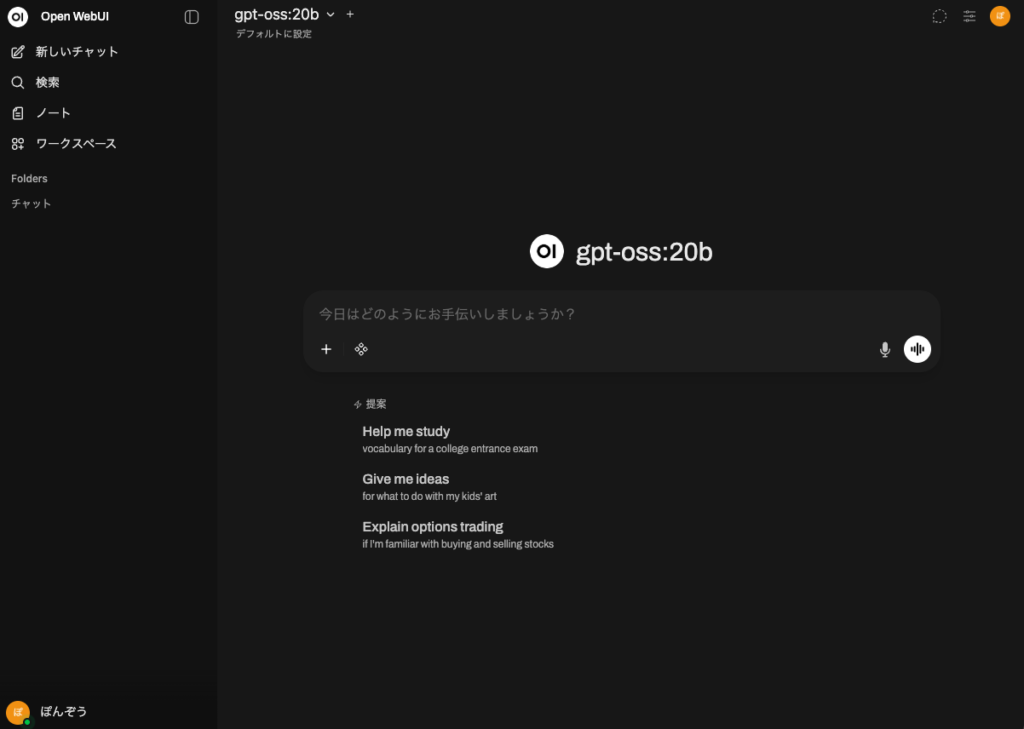This screenshot has height=729, width=1024.
Task: Collapse the チャット section
Action: point(31,204)
